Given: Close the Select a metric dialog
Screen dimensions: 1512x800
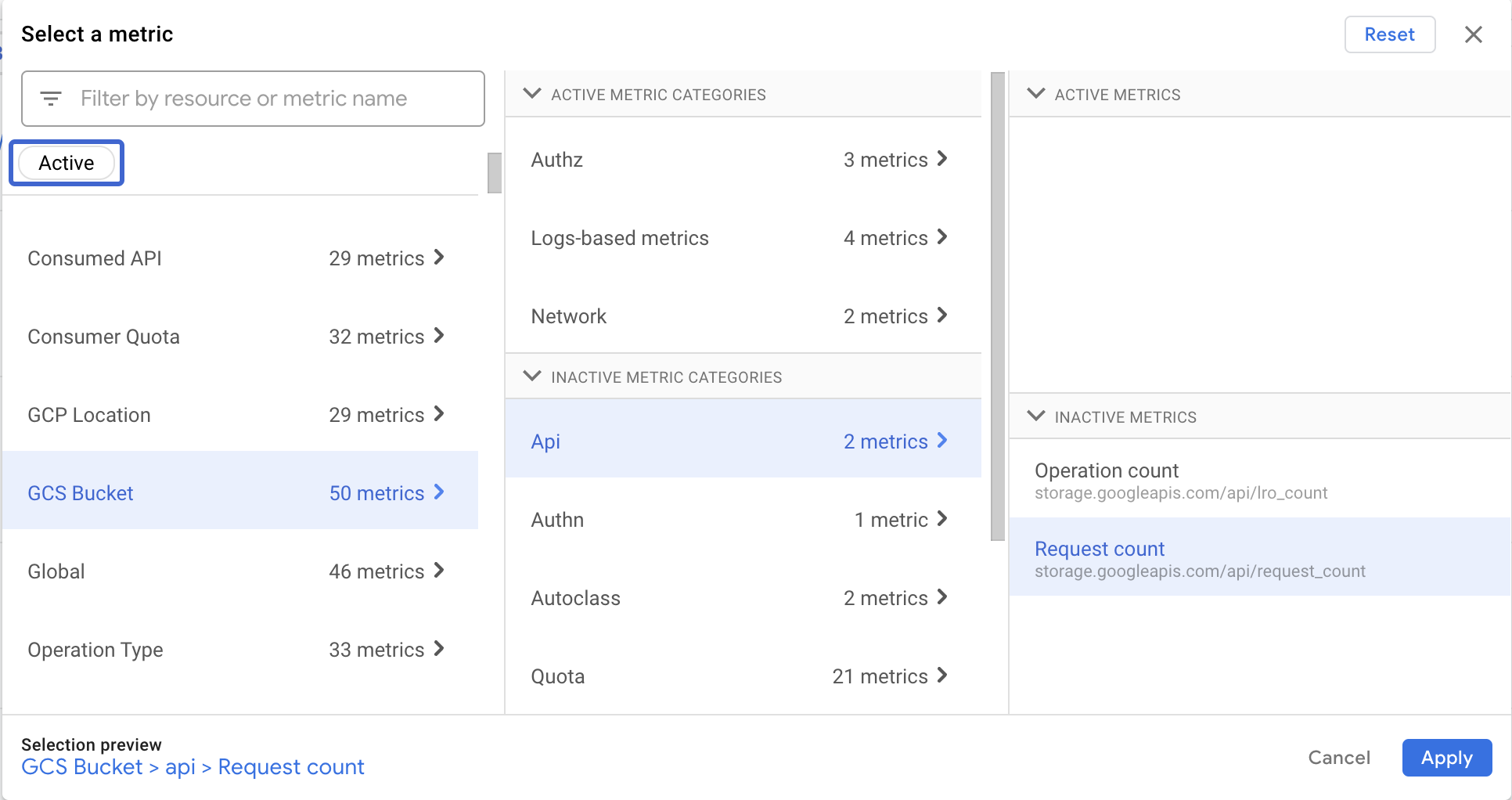Looking at the screenshot, I should [x=1473, y=34].
